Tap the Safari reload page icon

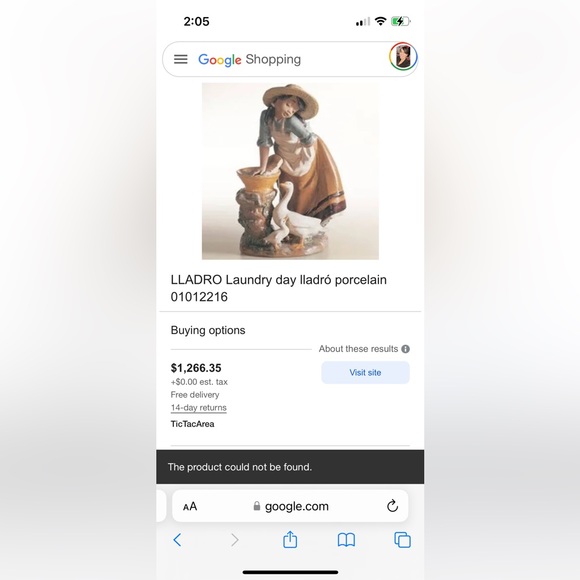(x=392, y=505)
